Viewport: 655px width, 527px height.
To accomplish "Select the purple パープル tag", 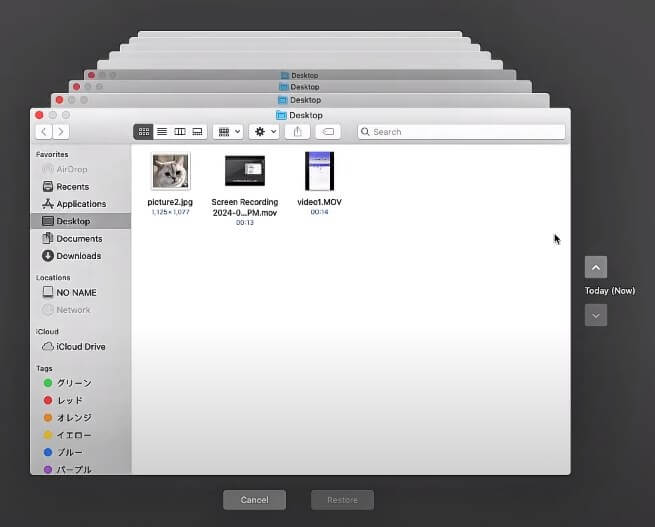I will pyautogui.click(x=81, y=469).
